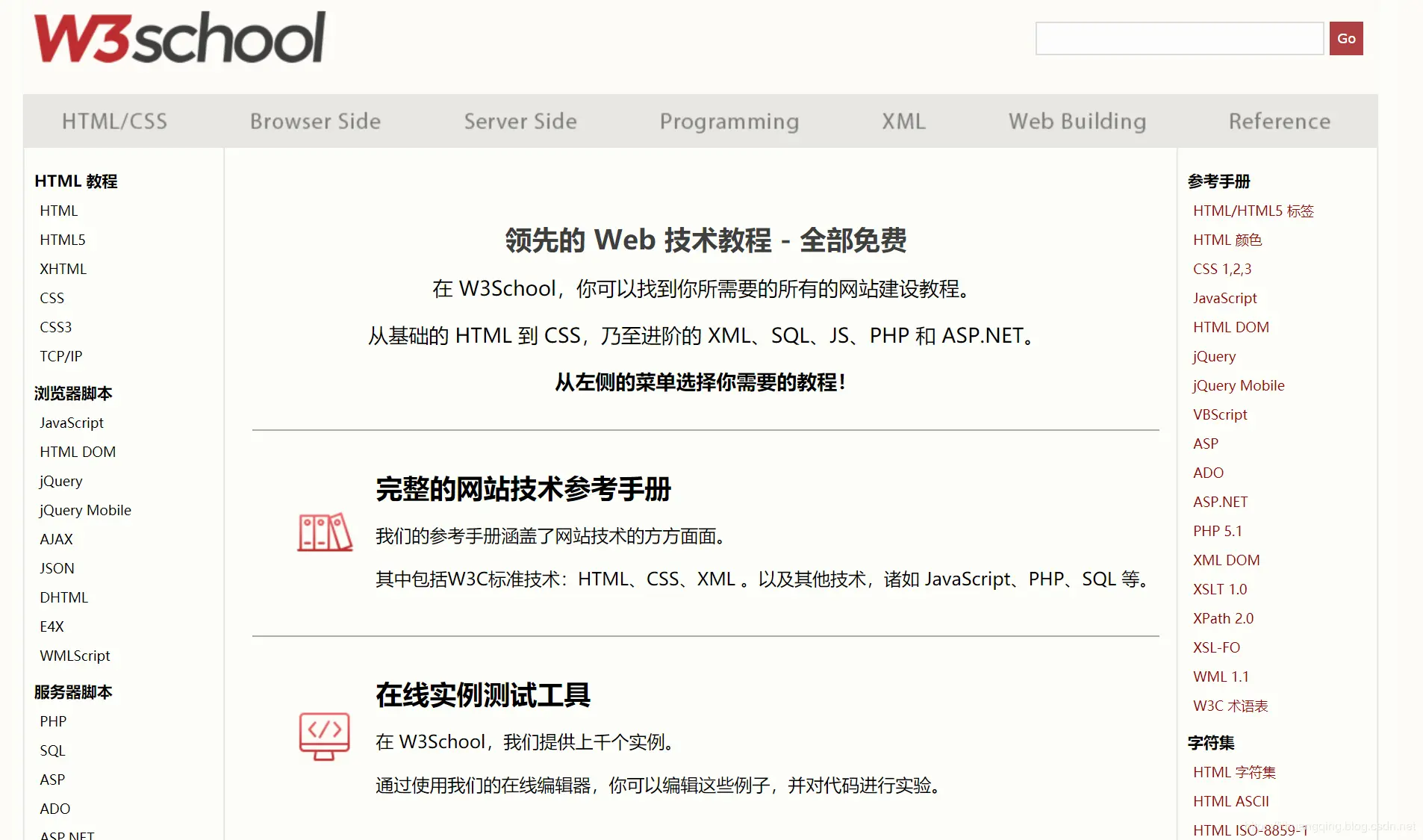Click the HTML 教程 sidebar heading
The height and width of the screenshot is (840, 1423).
(76, 181)
